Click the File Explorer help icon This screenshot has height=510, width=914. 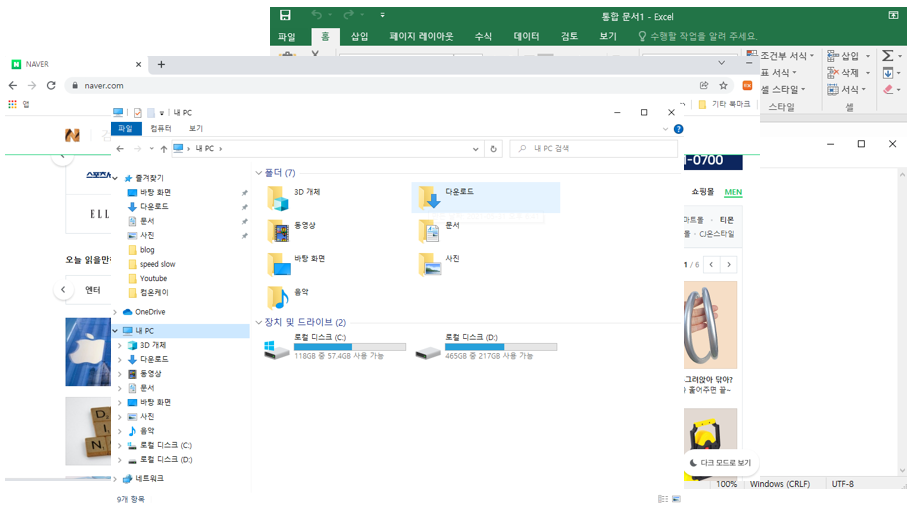[679, 129]
